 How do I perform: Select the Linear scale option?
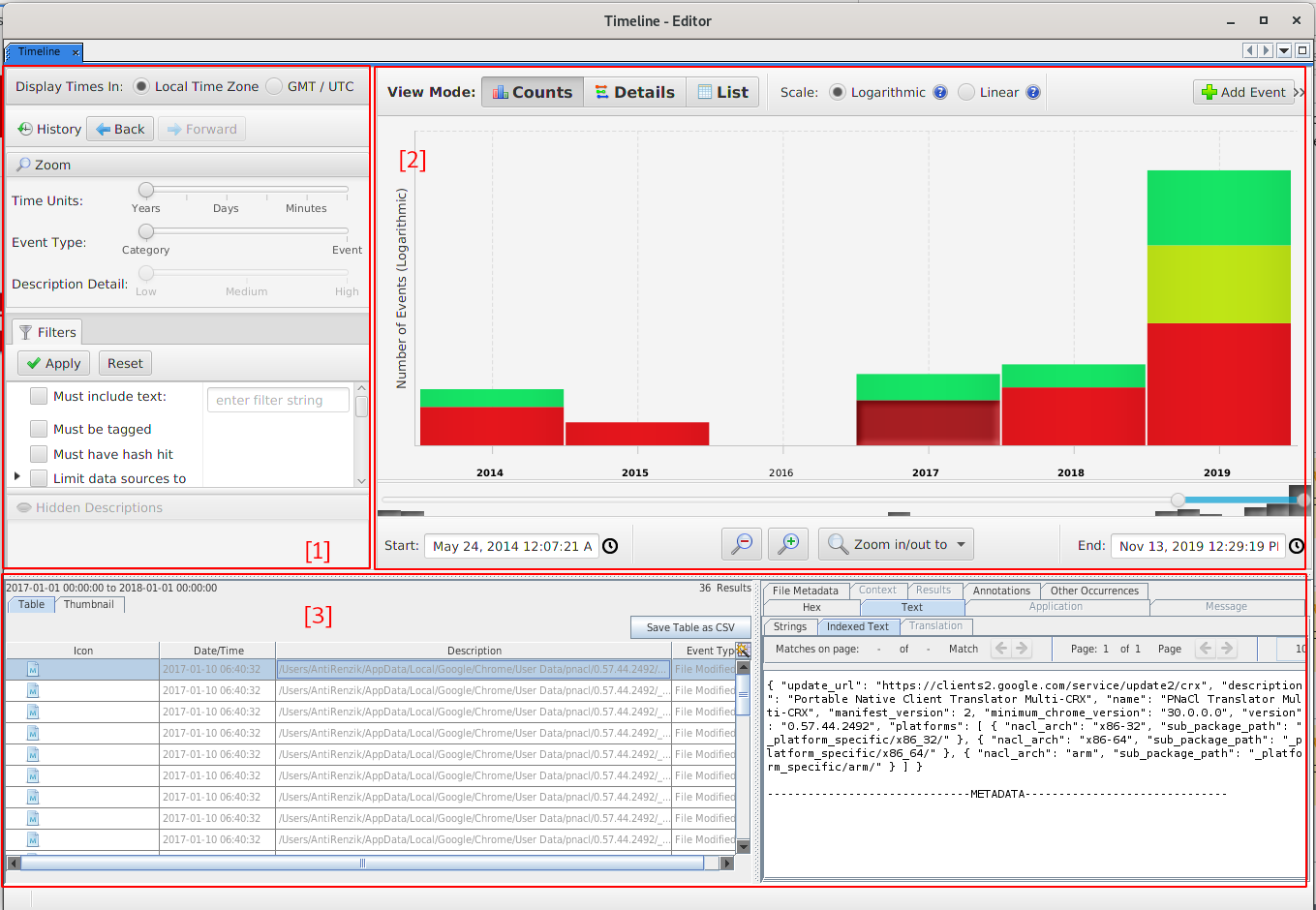coord(966,92)
